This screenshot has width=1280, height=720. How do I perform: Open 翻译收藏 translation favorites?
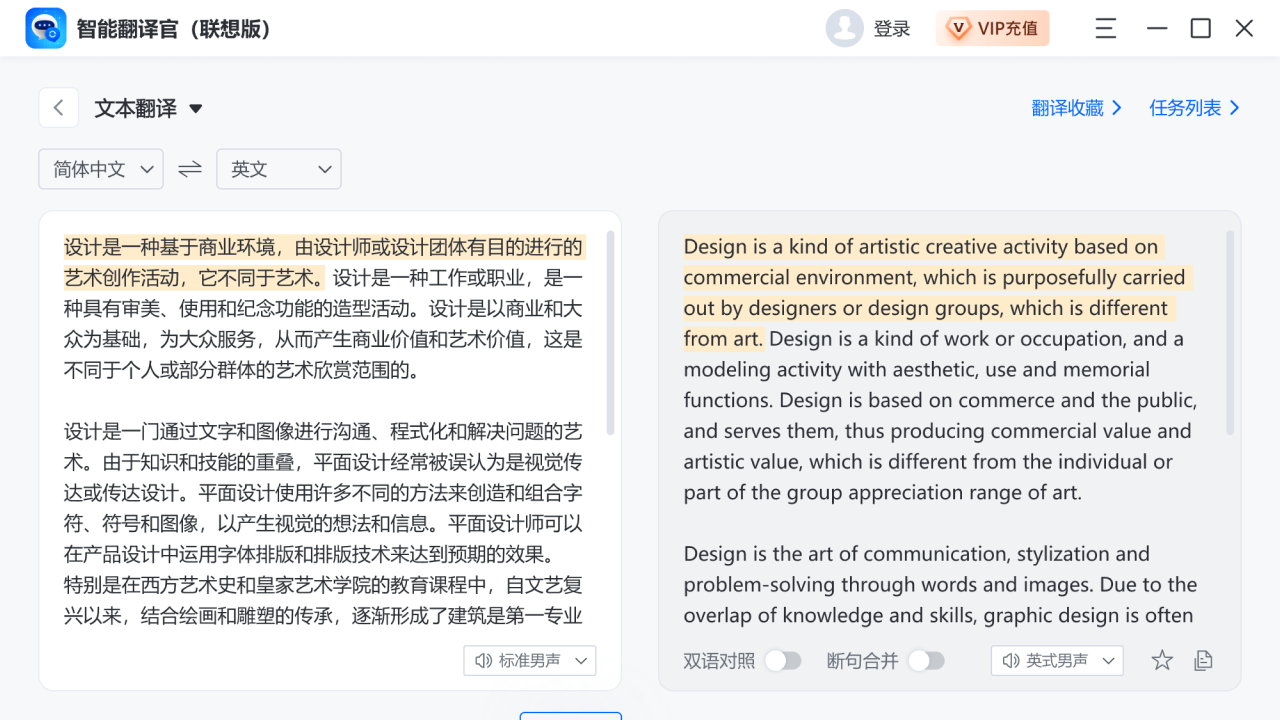1077,107
